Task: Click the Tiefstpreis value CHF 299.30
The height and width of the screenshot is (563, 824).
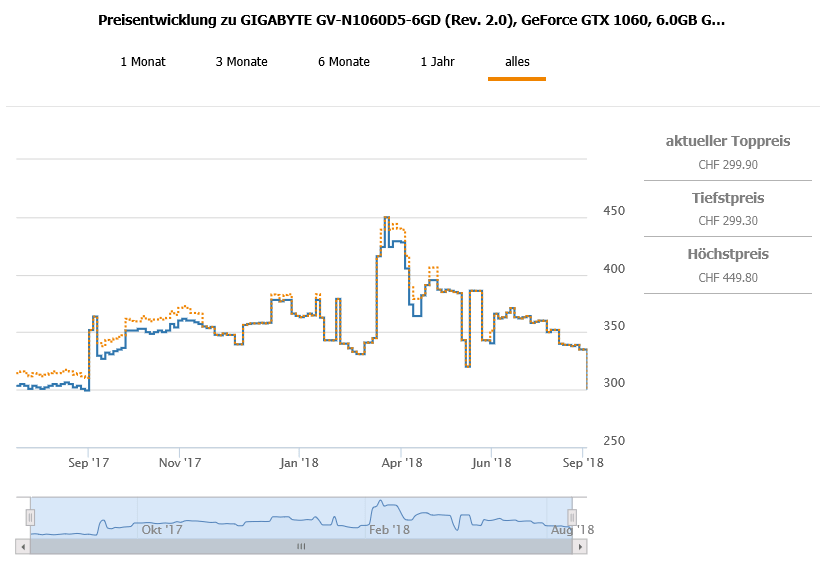Action: coord(728,221)
